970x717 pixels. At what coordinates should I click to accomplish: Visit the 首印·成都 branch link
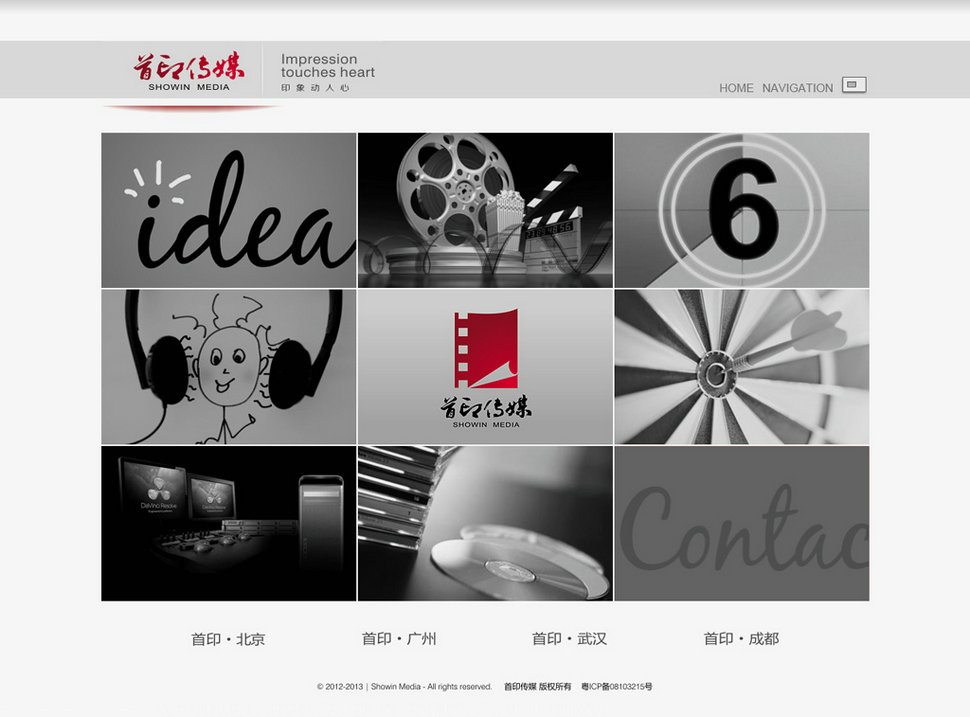[741, 639]
